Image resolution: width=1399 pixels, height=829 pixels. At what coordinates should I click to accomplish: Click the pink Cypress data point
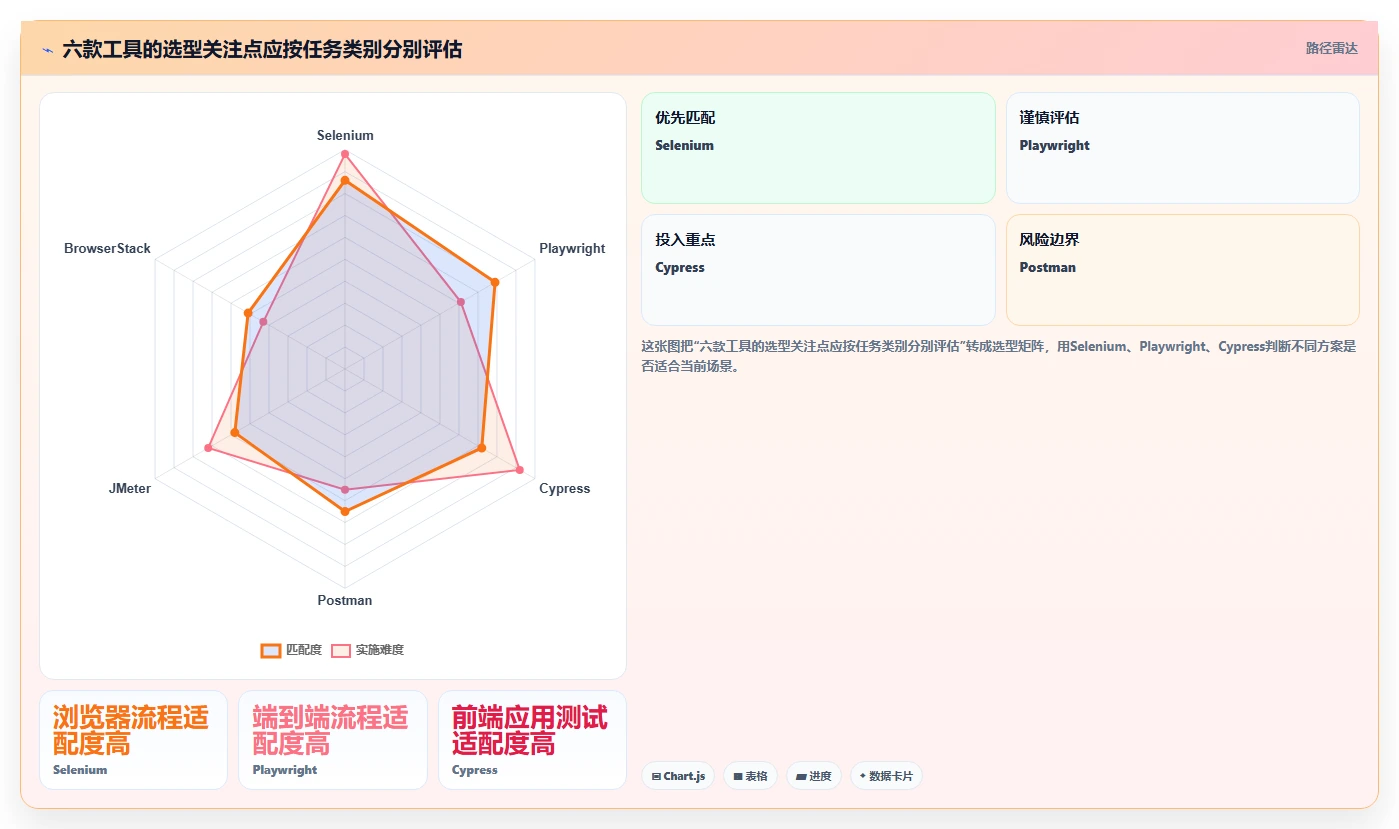[x=519, y=469]
